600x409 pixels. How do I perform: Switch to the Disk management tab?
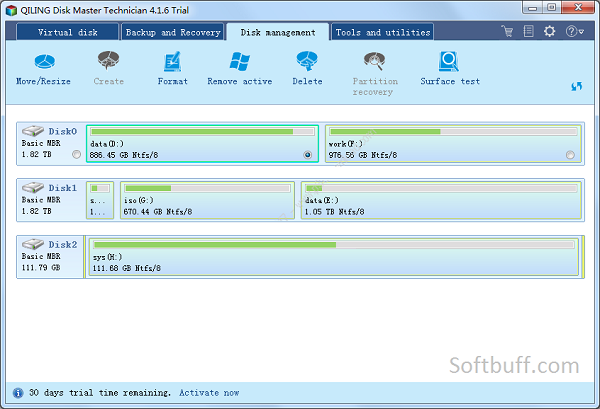(278, 32)
